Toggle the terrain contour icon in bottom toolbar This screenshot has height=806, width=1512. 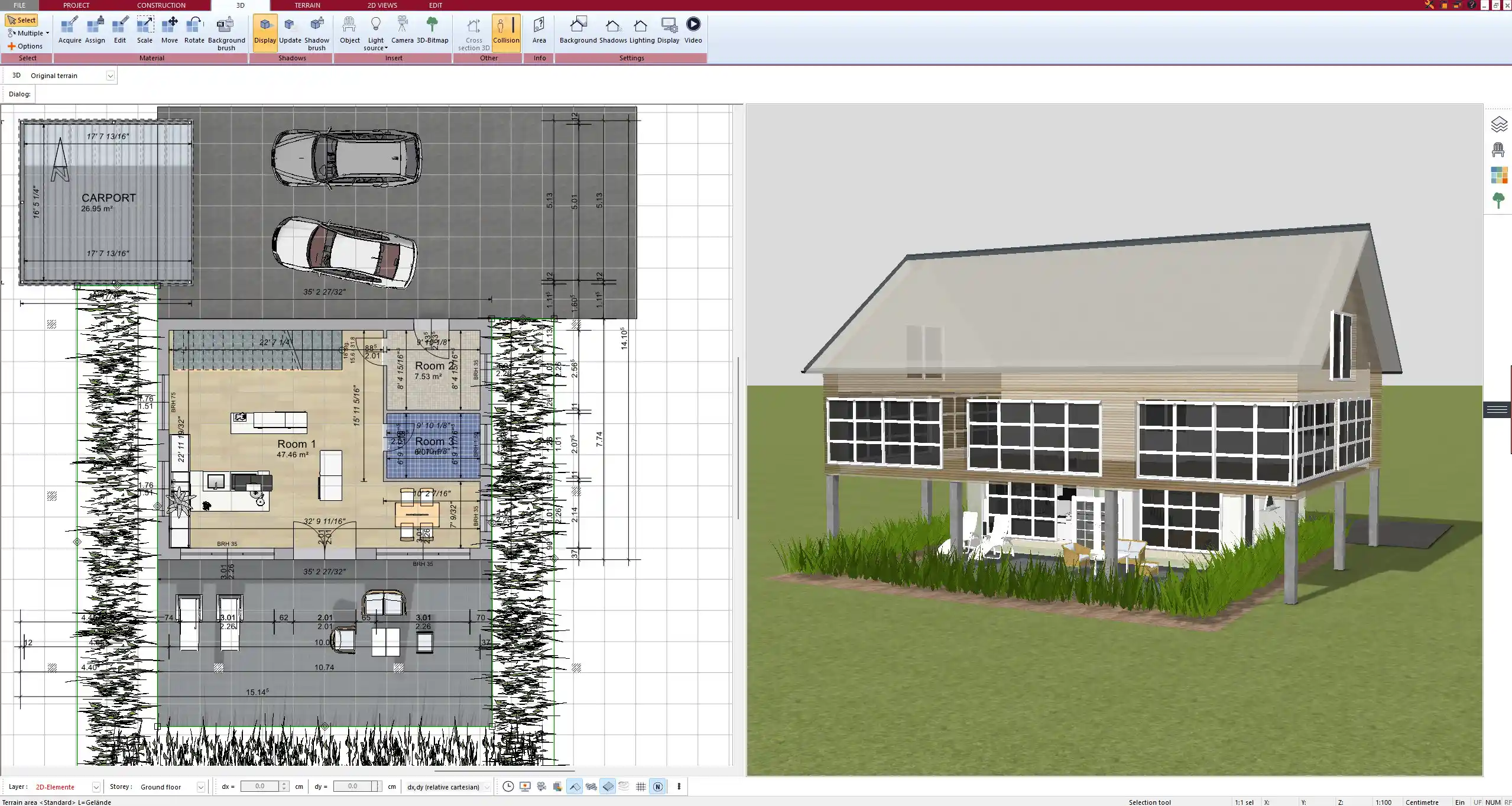tap(624, 786)
